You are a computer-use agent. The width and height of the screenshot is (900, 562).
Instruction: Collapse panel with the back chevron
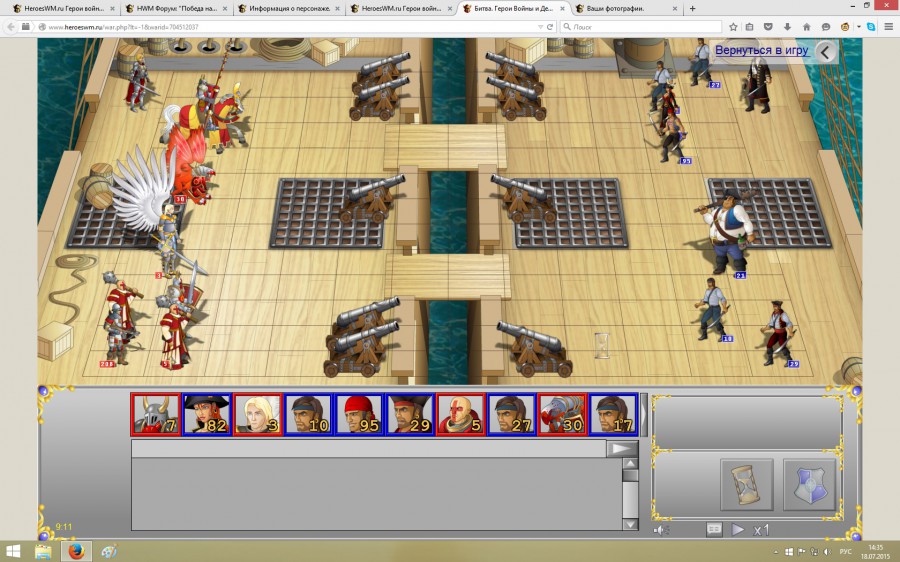(825, 52)
